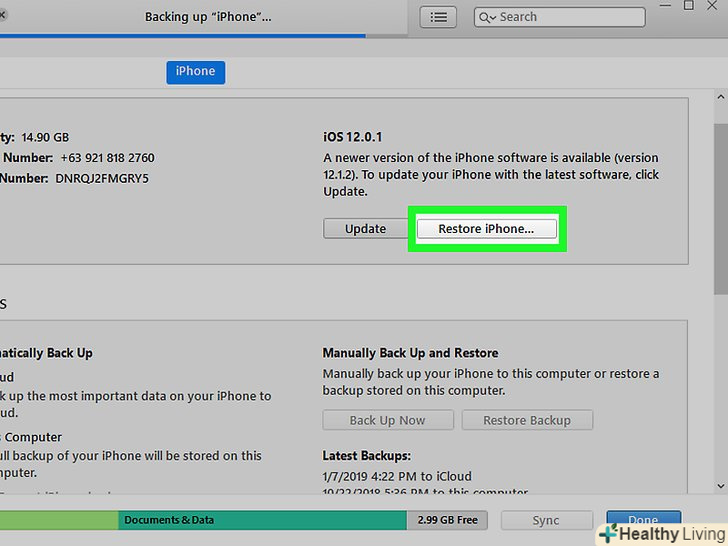The image size is (728, 546).
Task: Click the light green storage bar segment
Action: (x=59, y=520)
